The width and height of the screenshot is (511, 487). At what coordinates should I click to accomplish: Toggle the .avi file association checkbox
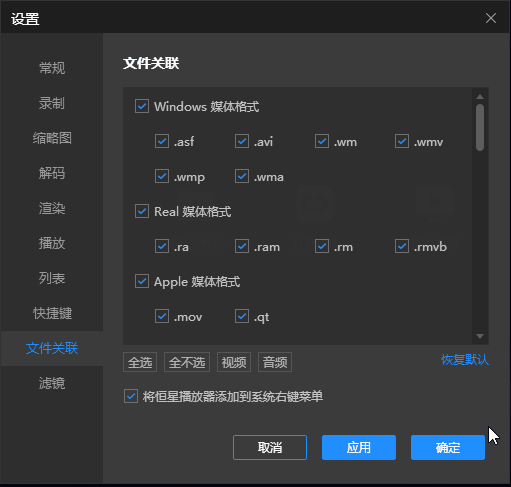pyautogui.click(x=242, y=141)
